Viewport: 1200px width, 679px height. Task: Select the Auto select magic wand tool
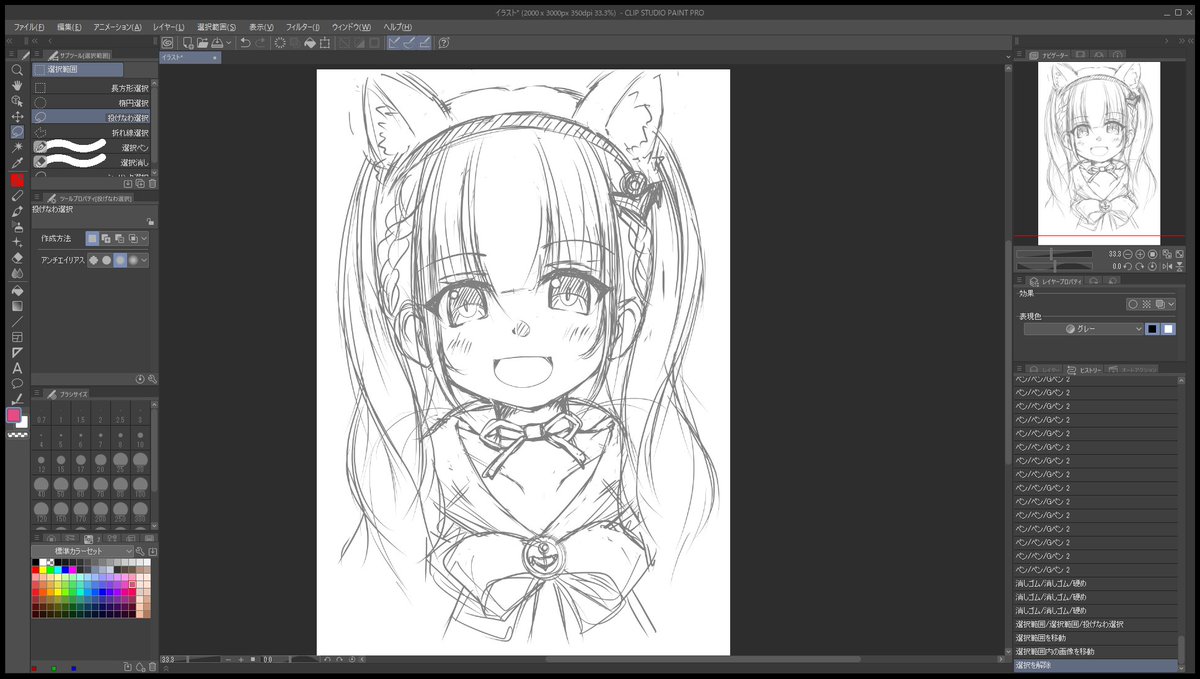pos(17,146)
